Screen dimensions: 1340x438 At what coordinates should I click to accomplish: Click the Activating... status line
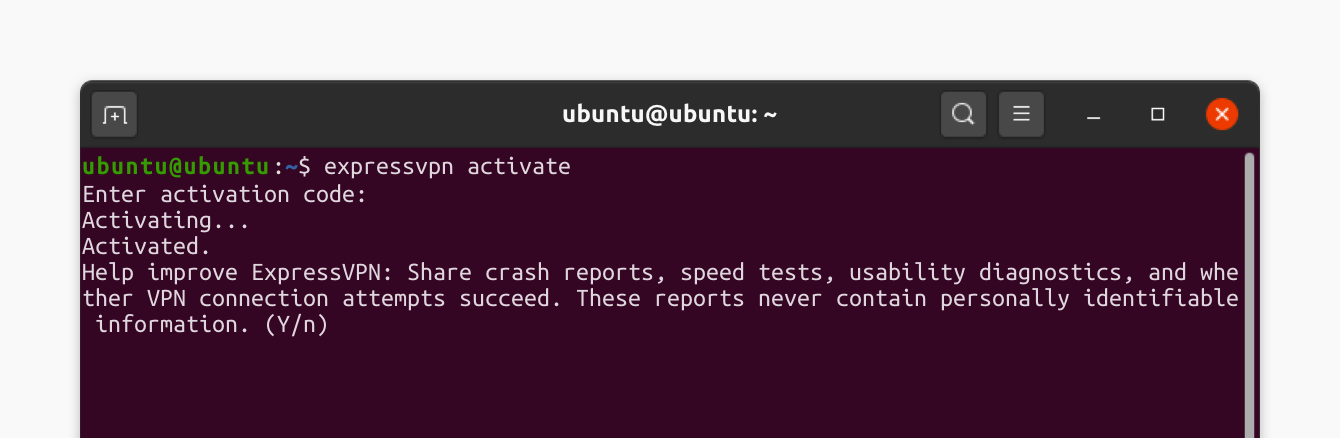(x=166, y=219)
